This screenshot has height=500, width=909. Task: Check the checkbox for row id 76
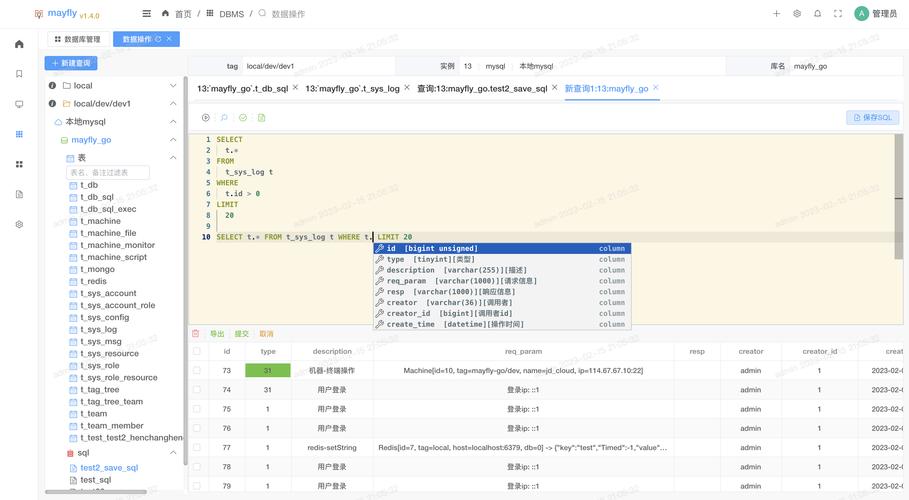197,428
